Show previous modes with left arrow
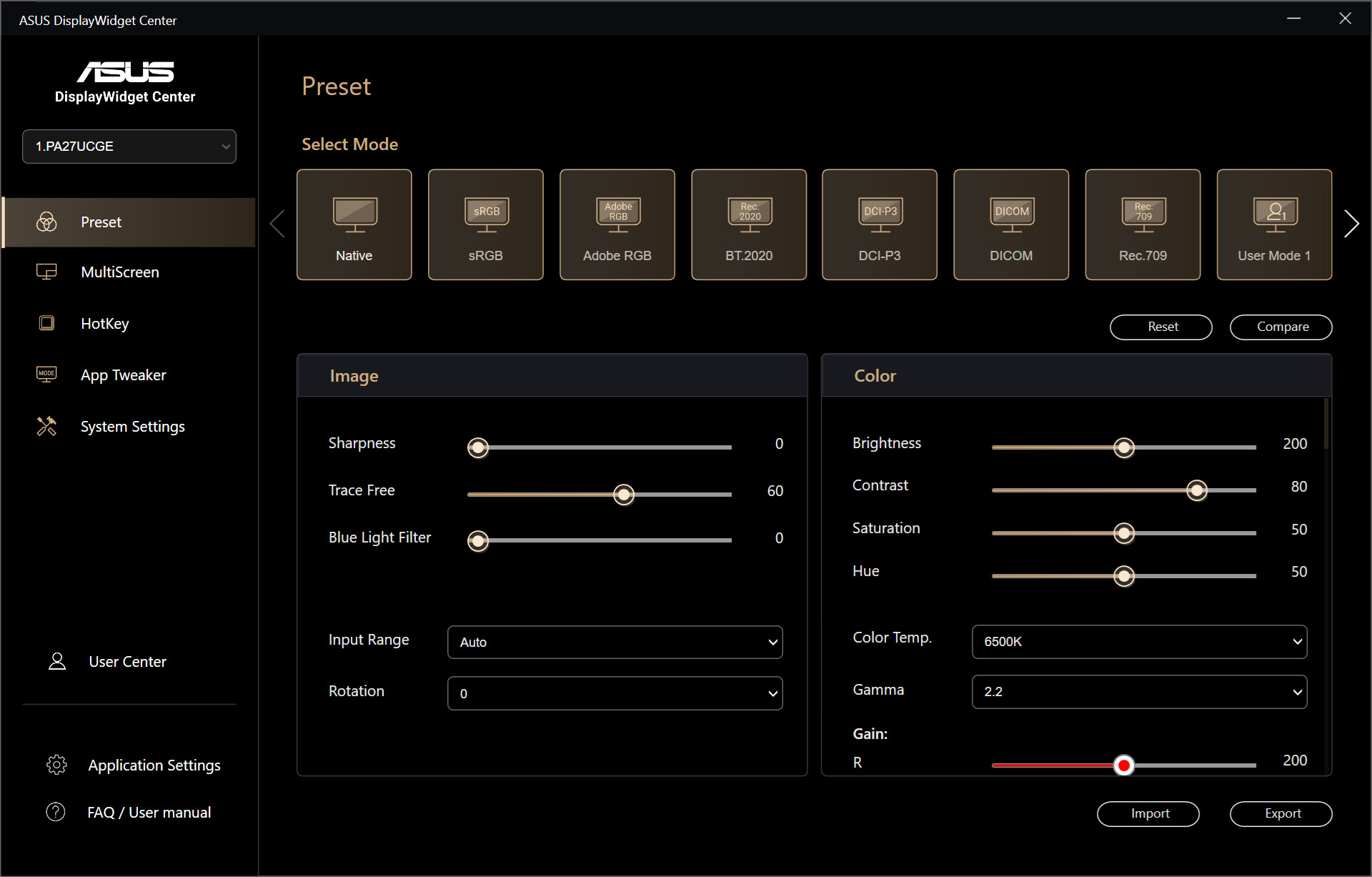1372x877 pixels. point(277,224)
